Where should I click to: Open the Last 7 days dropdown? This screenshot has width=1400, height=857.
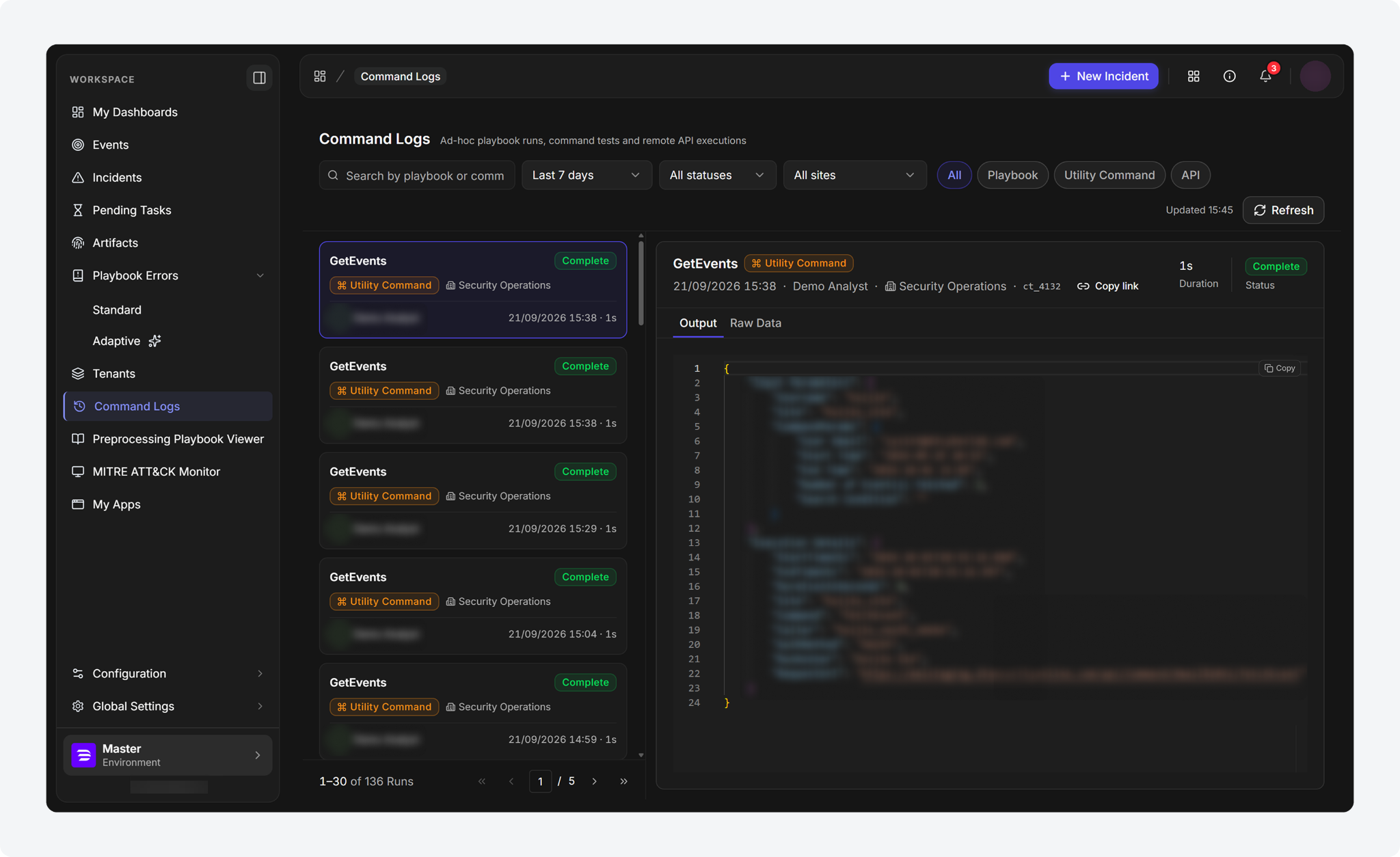pos(587,176)
